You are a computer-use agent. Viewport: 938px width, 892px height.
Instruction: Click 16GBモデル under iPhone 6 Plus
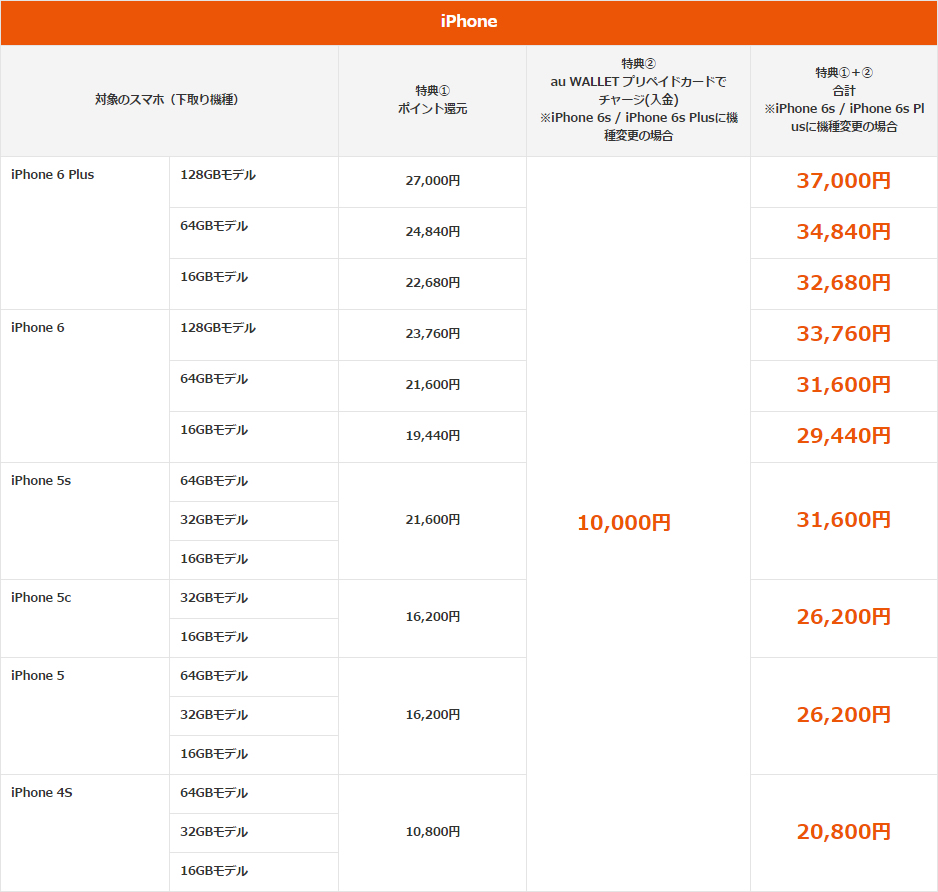click(x=214, y=277)
